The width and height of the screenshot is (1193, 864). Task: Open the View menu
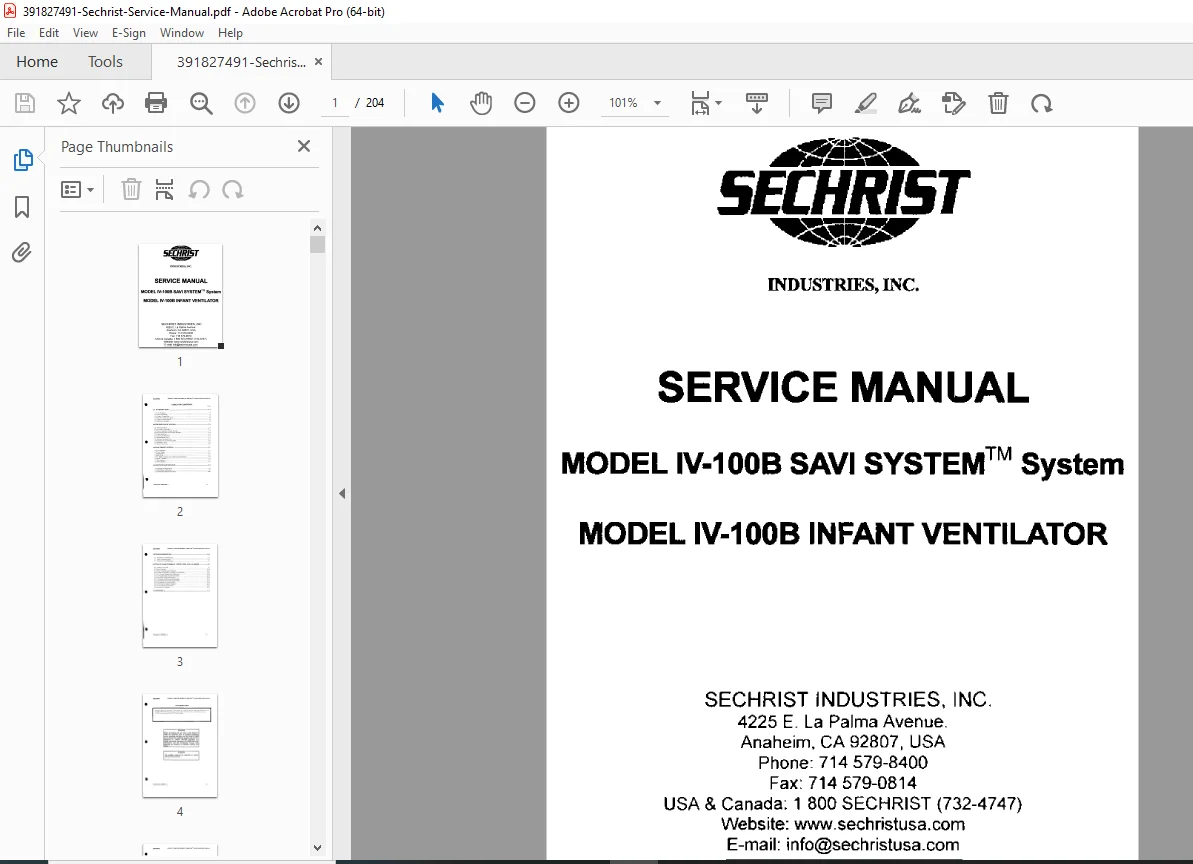(x=85, y=33)
